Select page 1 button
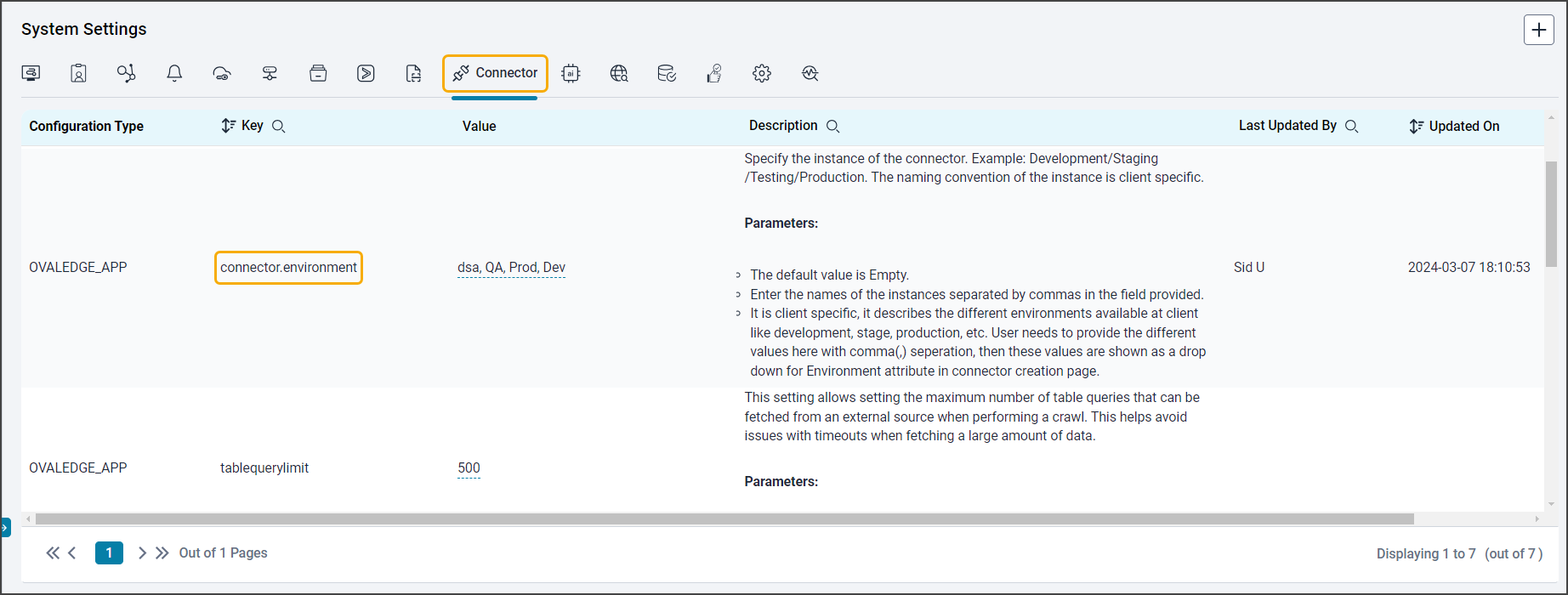 [109, 553]
